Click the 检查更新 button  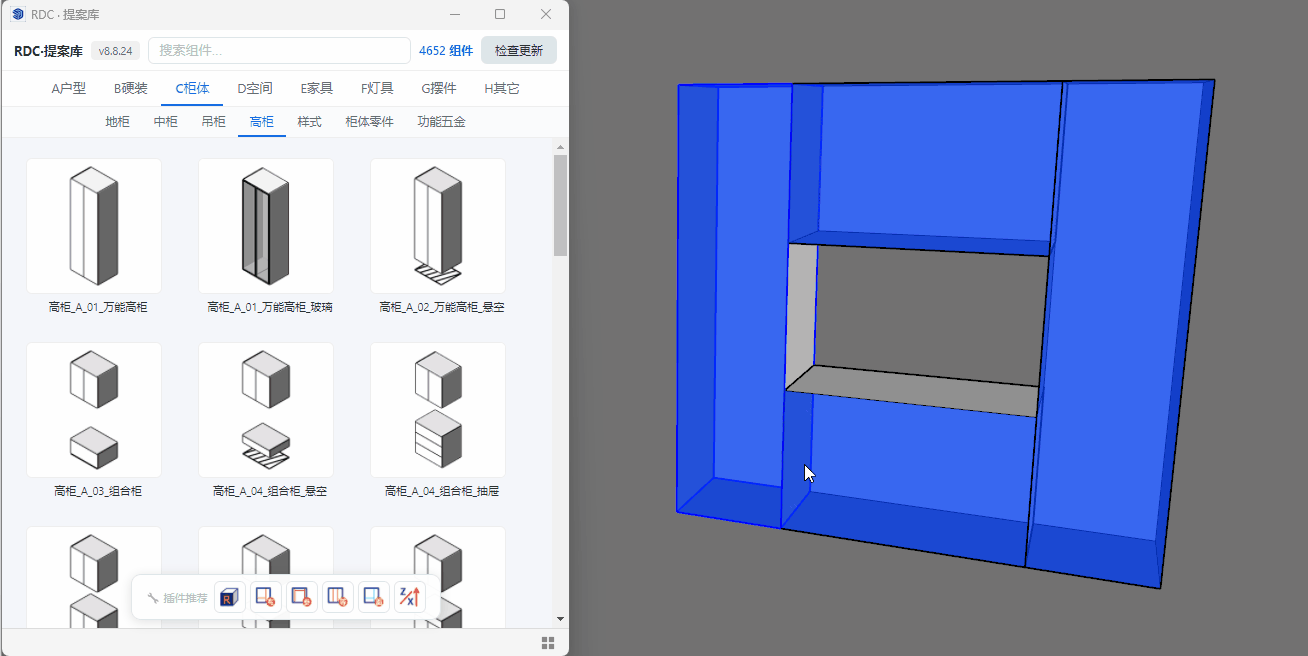coord(519,51)
